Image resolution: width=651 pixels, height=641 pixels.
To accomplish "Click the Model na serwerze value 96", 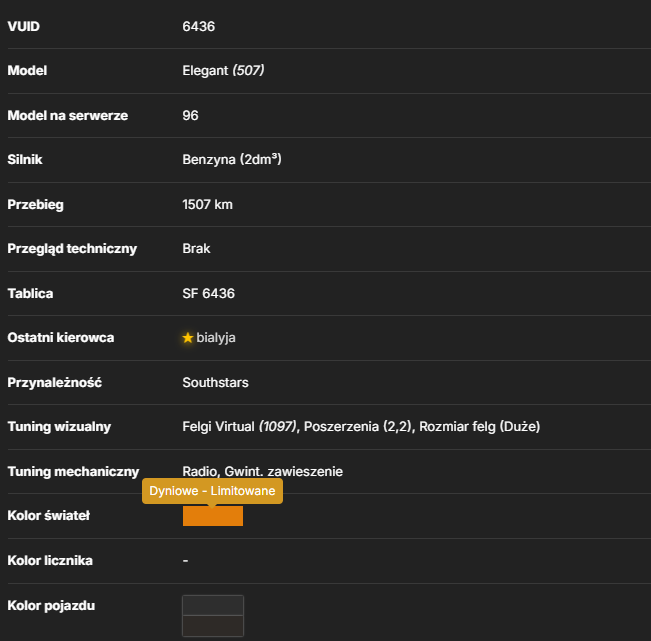I will [190, 115].
